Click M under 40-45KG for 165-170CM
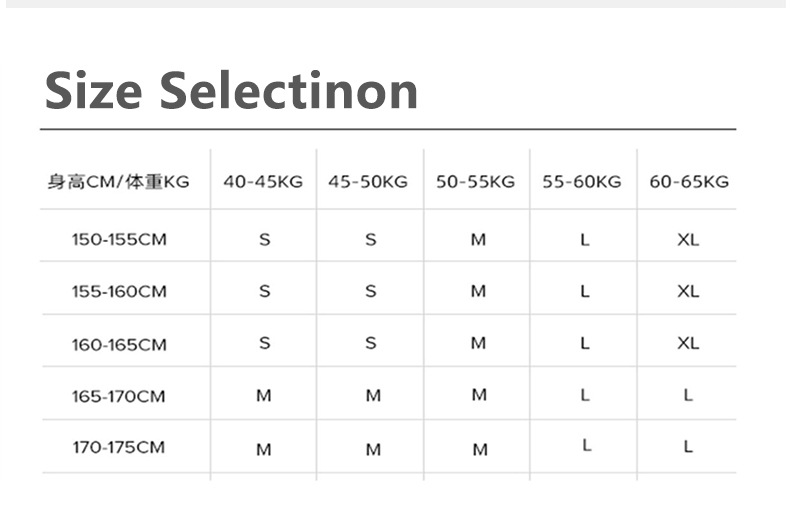The height and width of the screenshot is (527, 790). 264,396
